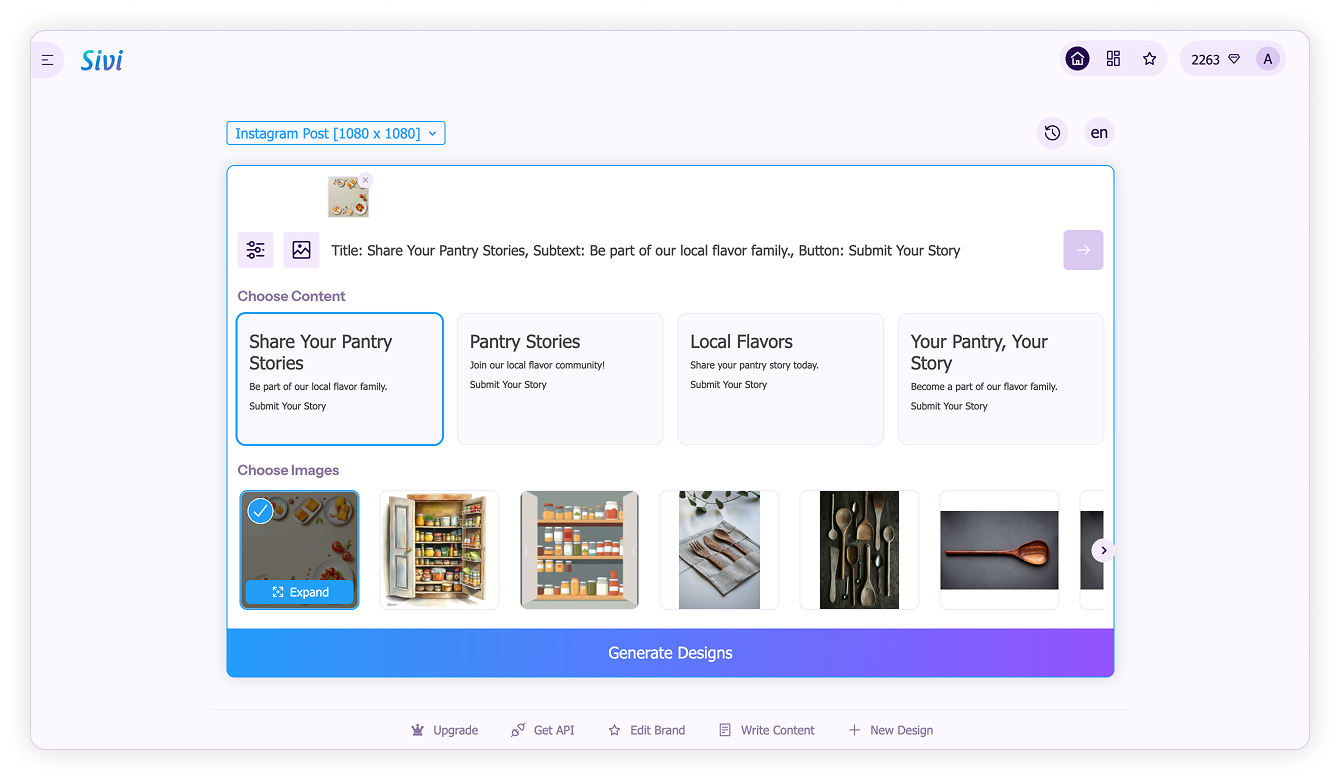This screenshot has height=780, width=1340.
Task: Click the attached food image thumbnail
Action: (x=348, y=197)
